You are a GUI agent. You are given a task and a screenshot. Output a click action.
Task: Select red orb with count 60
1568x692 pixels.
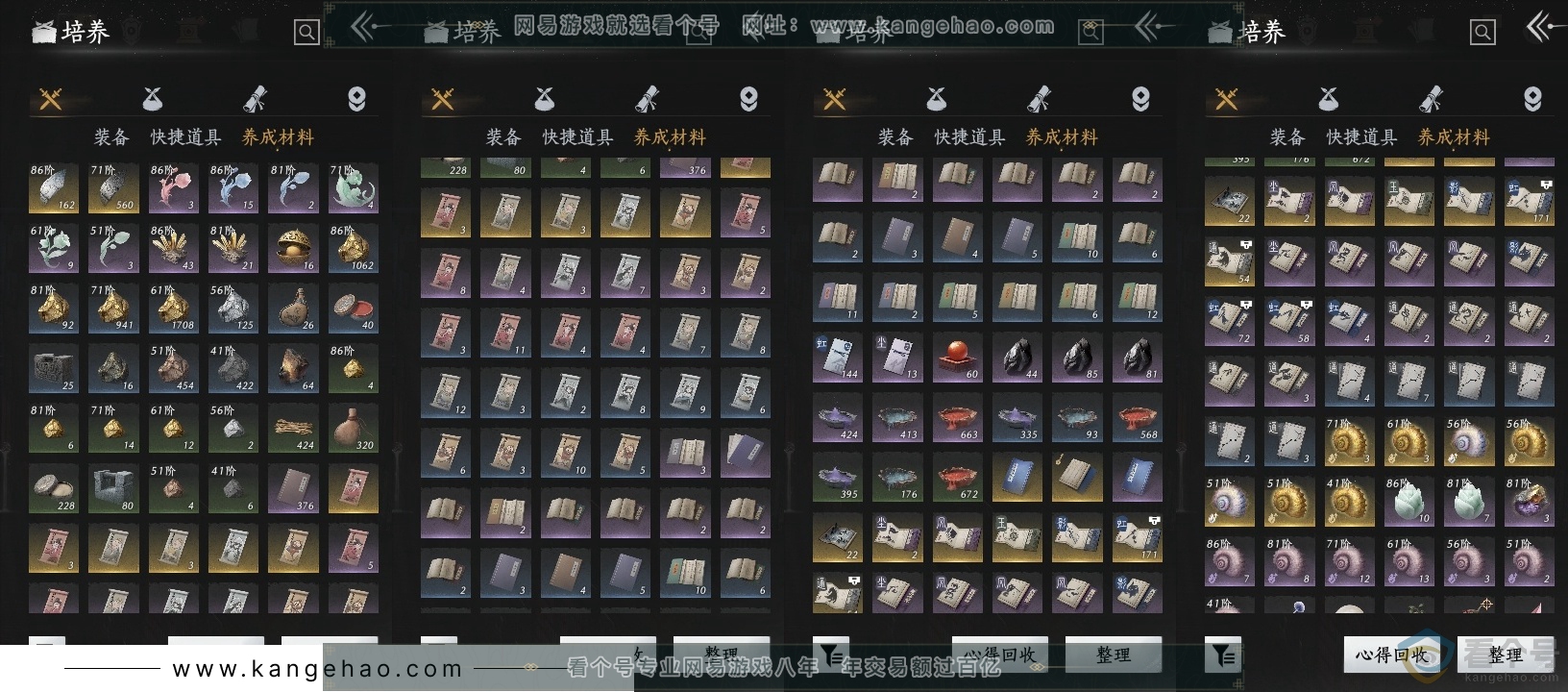pos(957,358)
